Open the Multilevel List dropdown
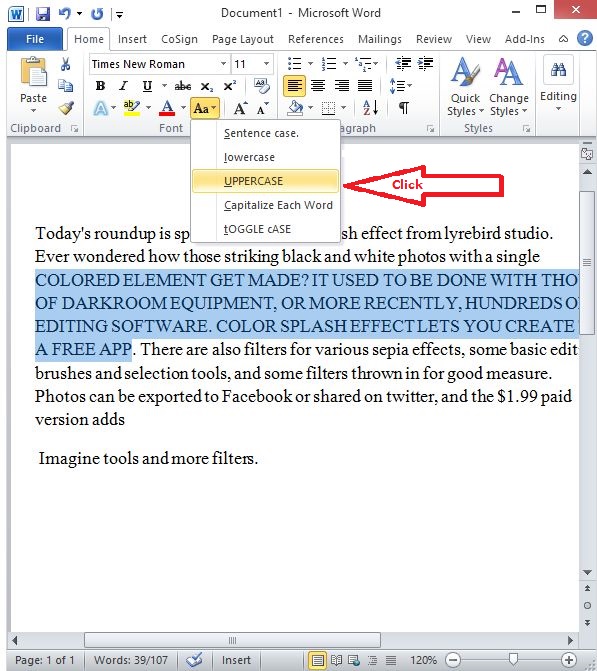 point(375,64)
